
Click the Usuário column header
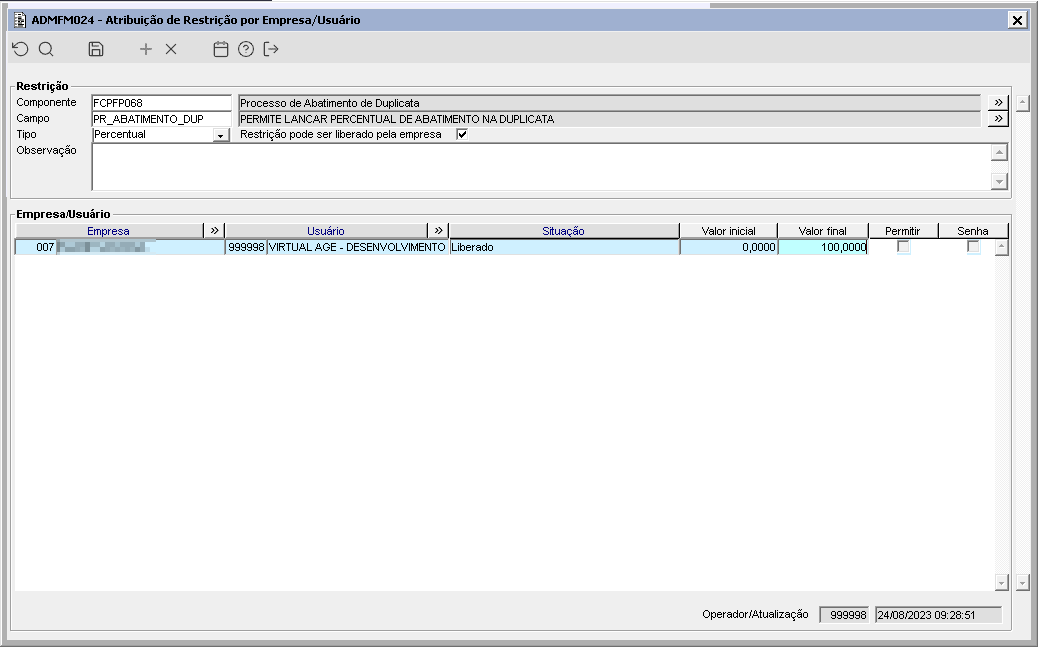tap(326, 230)
